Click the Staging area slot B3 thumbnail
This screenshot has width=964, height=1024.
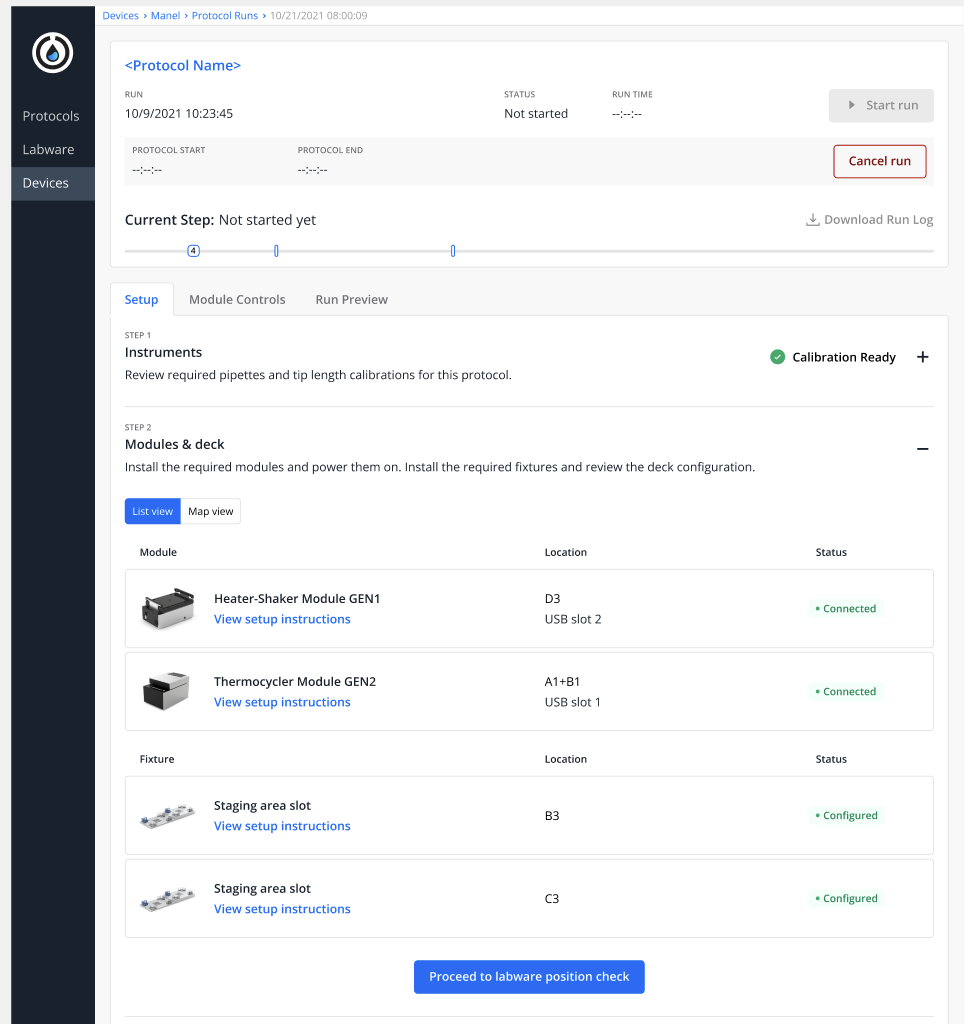pos(167,815)
